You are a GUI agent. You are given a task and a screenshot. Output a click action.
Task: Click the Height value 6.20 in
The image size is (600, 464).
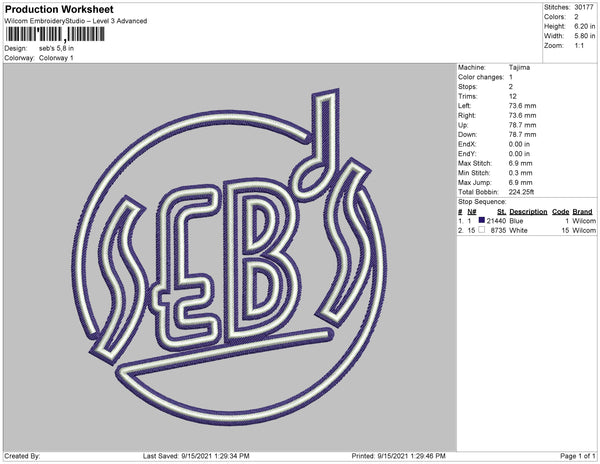[584, 26]
